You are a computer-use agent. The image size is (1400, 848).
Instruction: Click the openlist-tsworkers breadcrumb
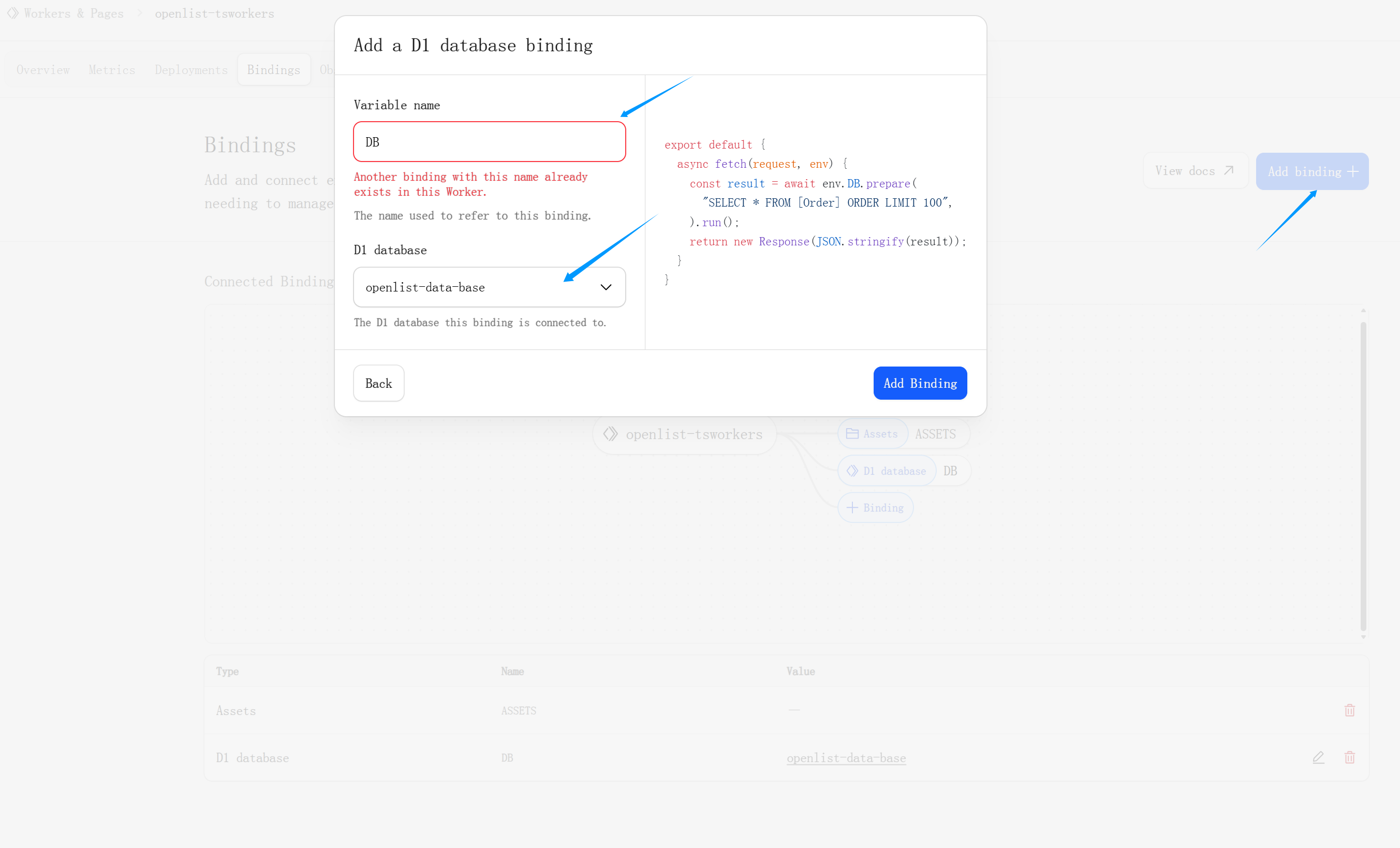click(x=214, y=13)
